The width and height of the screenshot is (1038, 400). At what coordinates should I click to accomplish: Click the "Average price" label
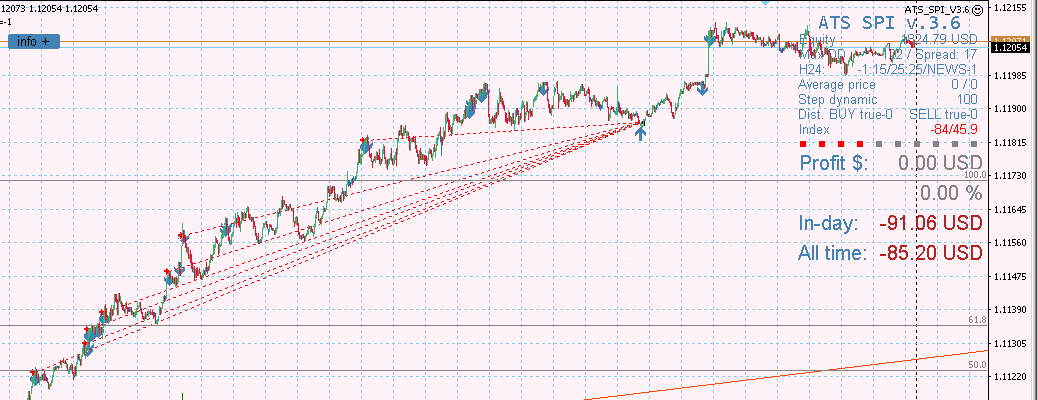pyautogui.click(x=837, y=85)
